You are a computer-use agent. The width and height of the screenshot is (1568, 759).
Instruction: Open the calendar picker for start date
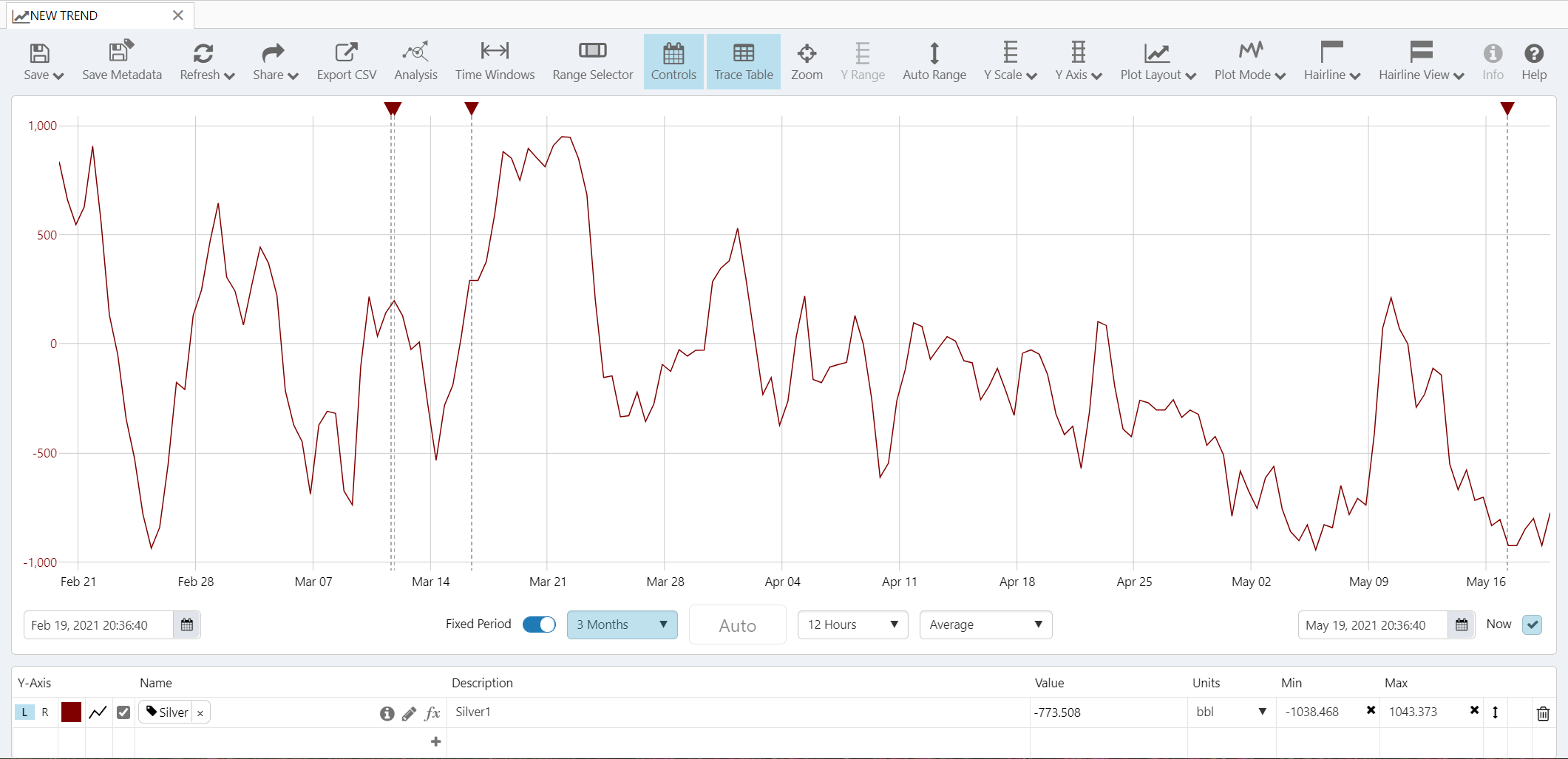click(187, 625)
